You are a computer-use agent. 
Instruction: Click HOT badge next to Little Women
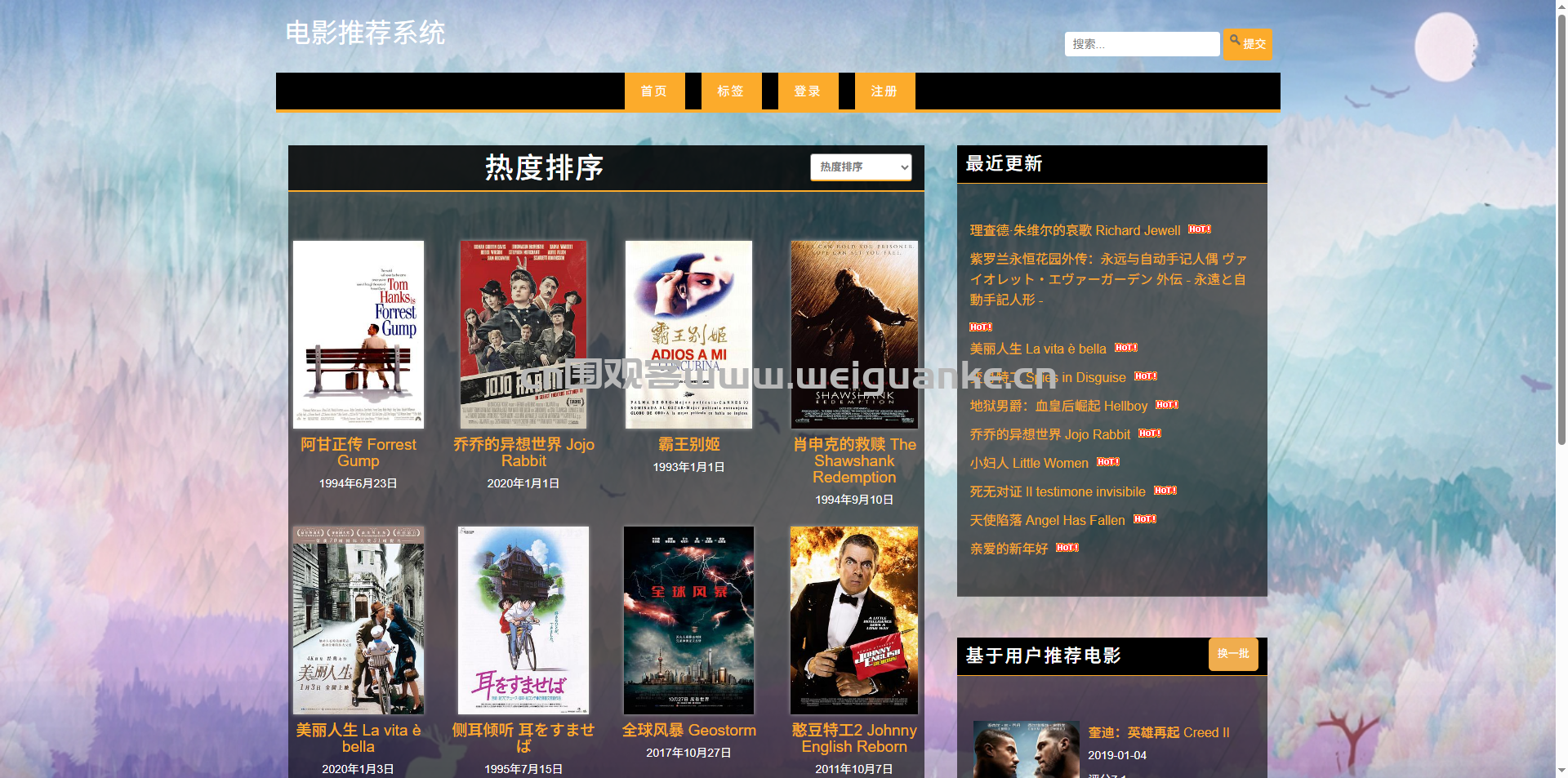[x=1108, y=462]
